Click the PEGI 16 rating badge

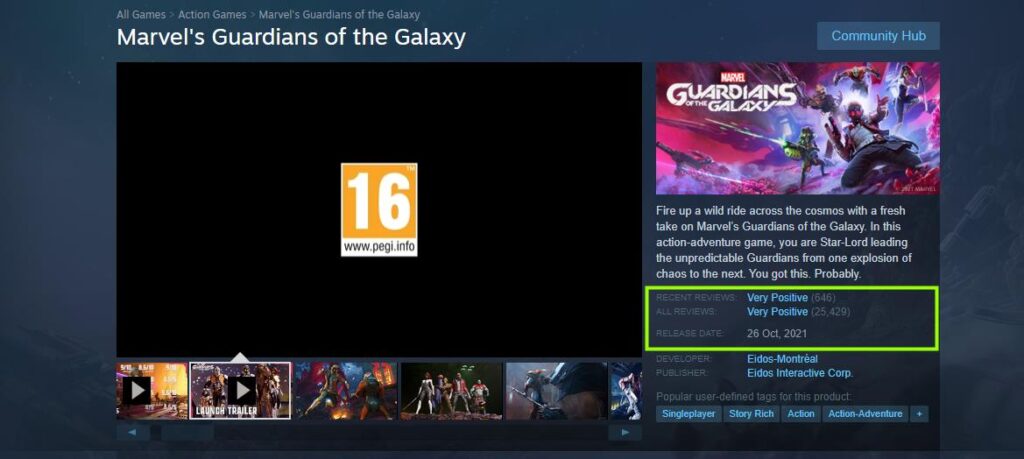(x=379, y=210)
